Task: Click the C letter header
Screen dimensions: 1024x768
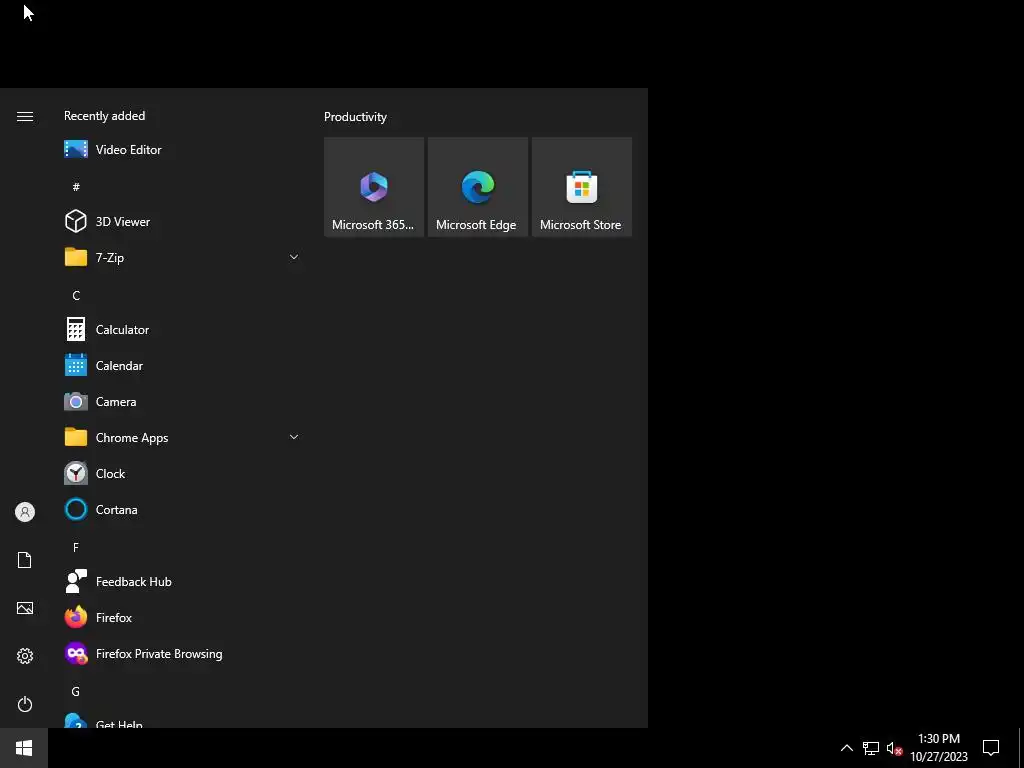Action: click(76, 295)
